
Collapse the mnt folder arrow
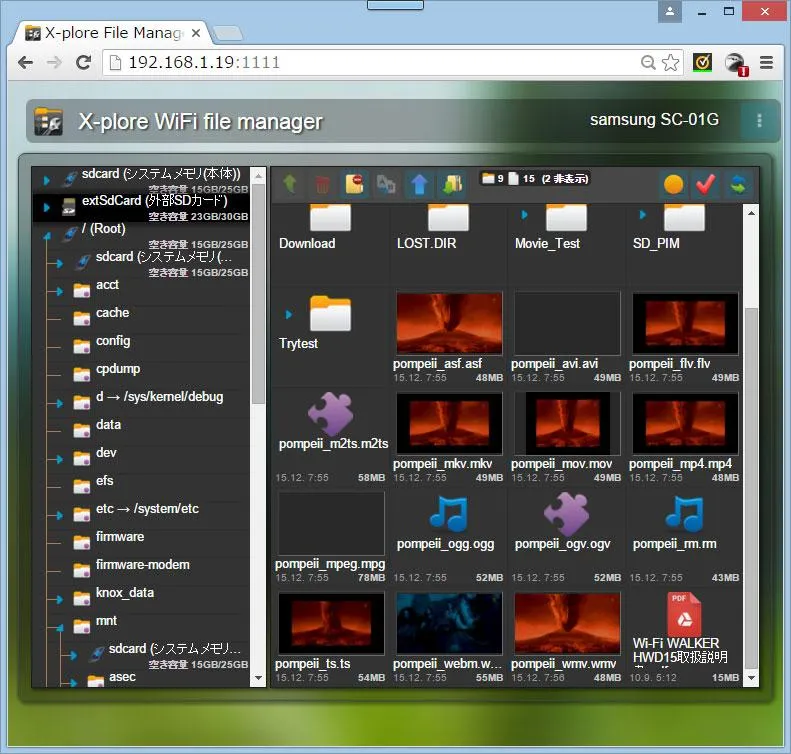pyautogui.click(x=60, y=628)
